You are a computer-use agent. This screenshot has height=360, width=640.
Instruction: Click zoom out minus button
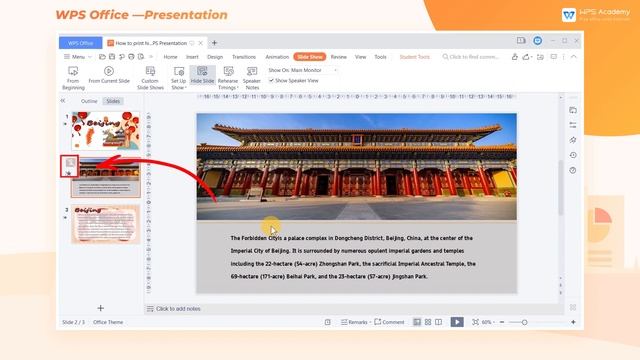pos(502,322)
